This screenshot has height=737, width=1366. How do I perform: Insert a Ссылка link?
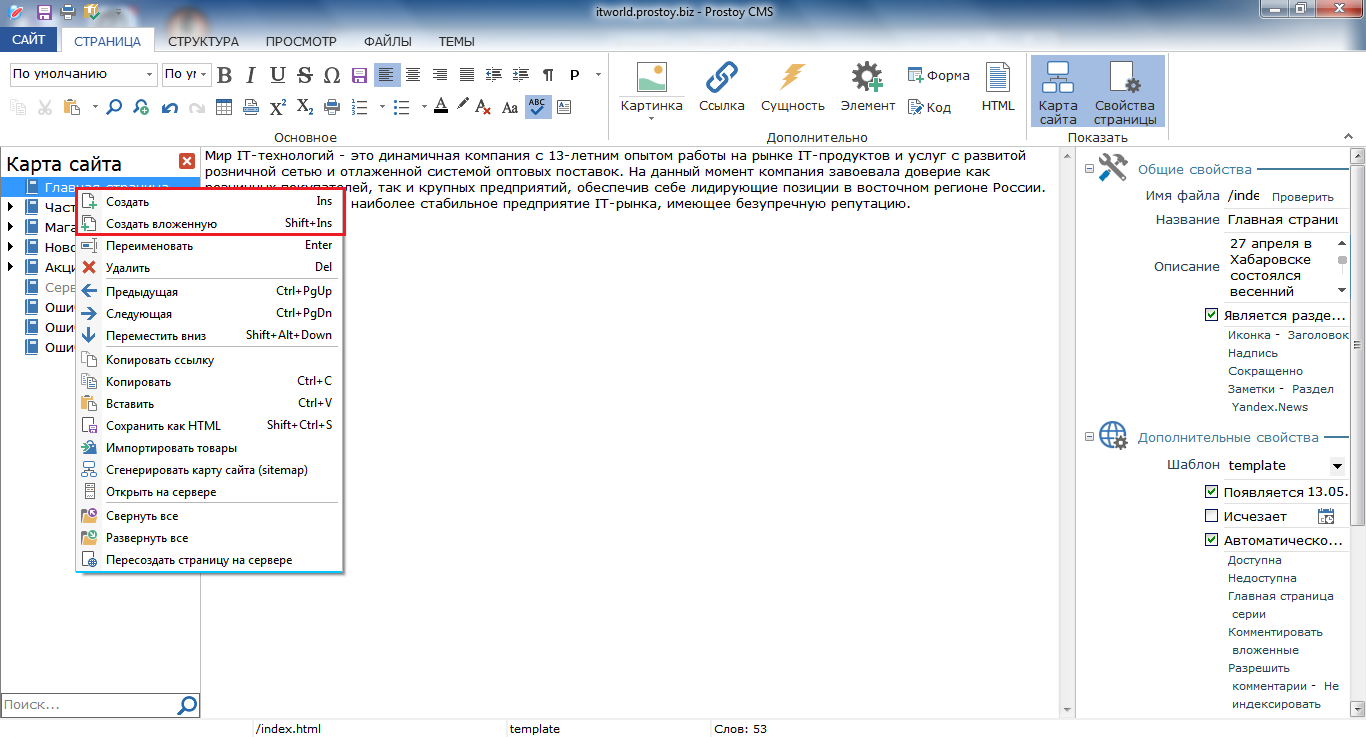pyautogui.click(x=721, y=88)
